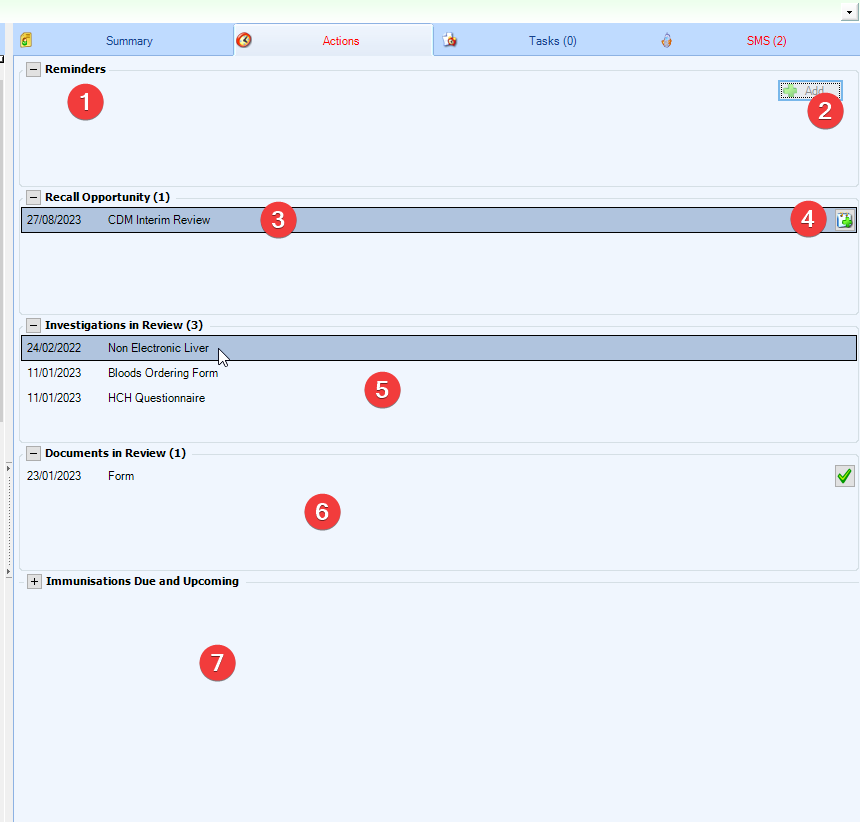
Task: Select the CDM Interim Review recall row
Action: point(160,220)
